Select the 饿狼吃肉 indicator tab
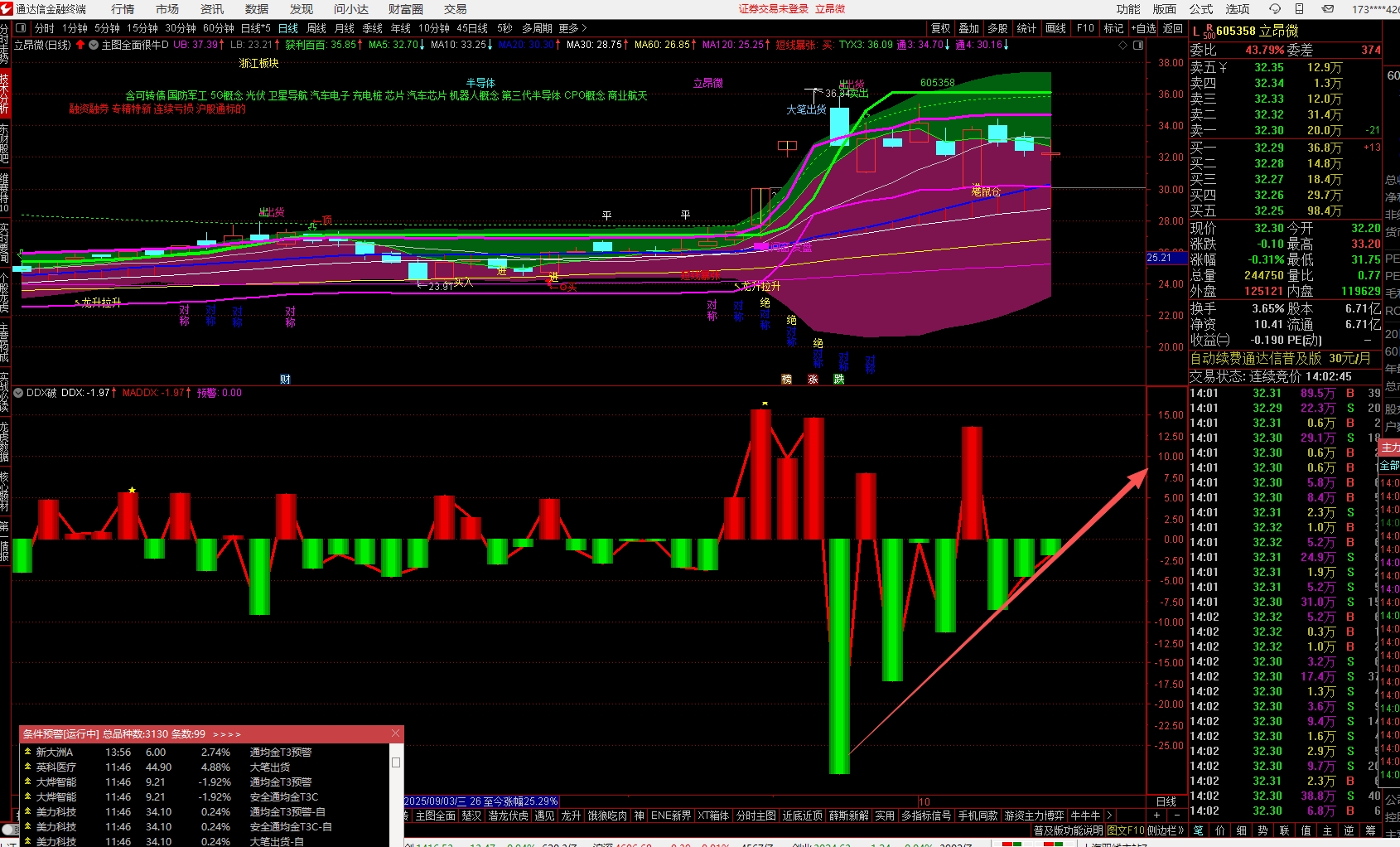This screenshot has height=847, width=1400. (x=607, y=816)
